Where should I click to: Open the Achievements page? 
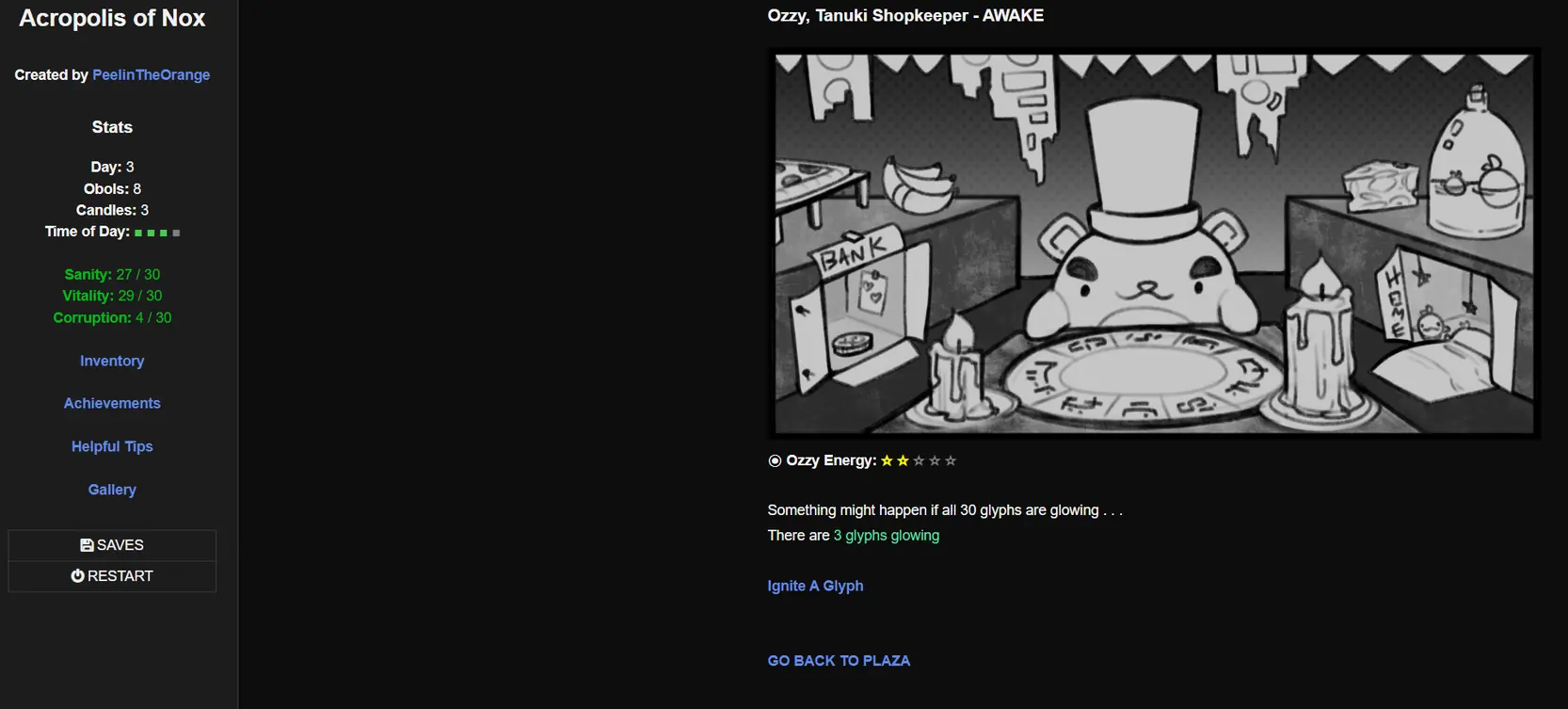click(112, 403)
